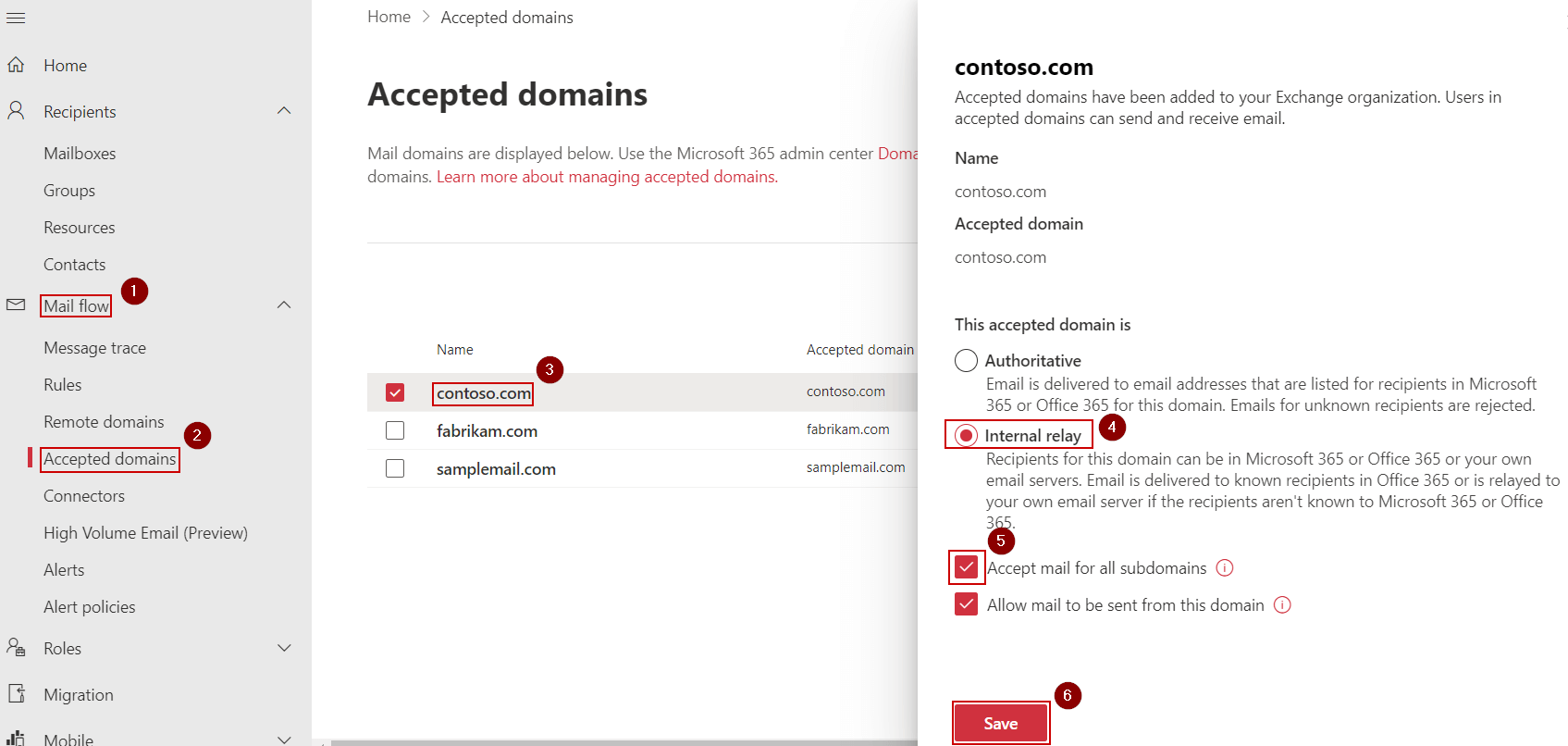Click the Migration icon in sidebar
The image size is (1568, 746).
click(16, 693)
